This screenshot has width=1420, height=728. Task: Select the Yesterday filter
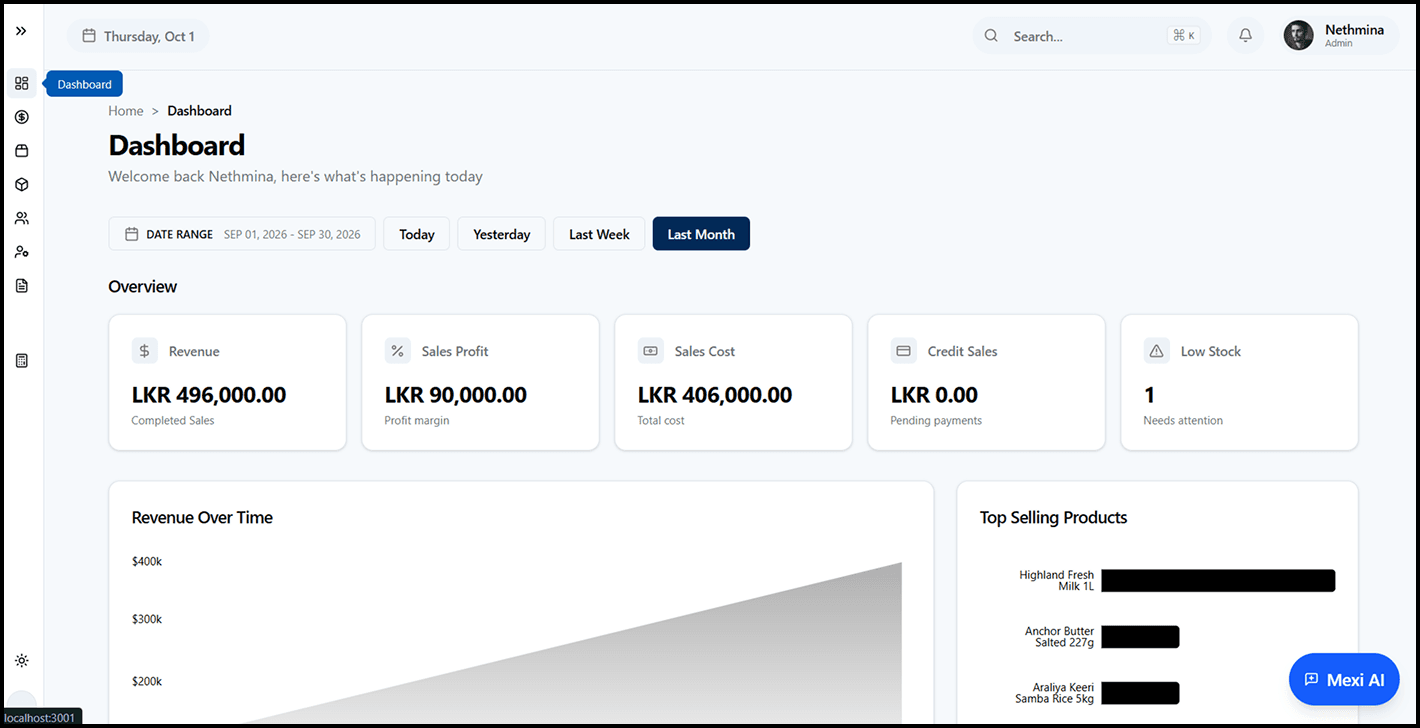point(502,234)
